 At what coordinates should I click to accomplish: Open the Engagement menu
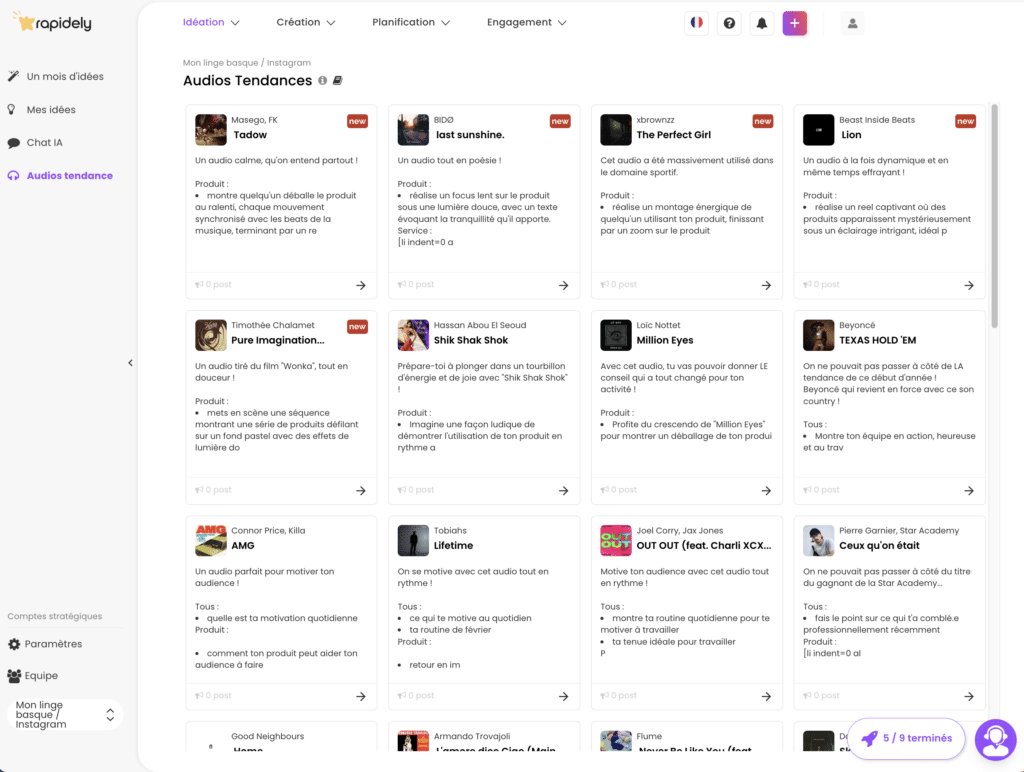pos(526,22)
